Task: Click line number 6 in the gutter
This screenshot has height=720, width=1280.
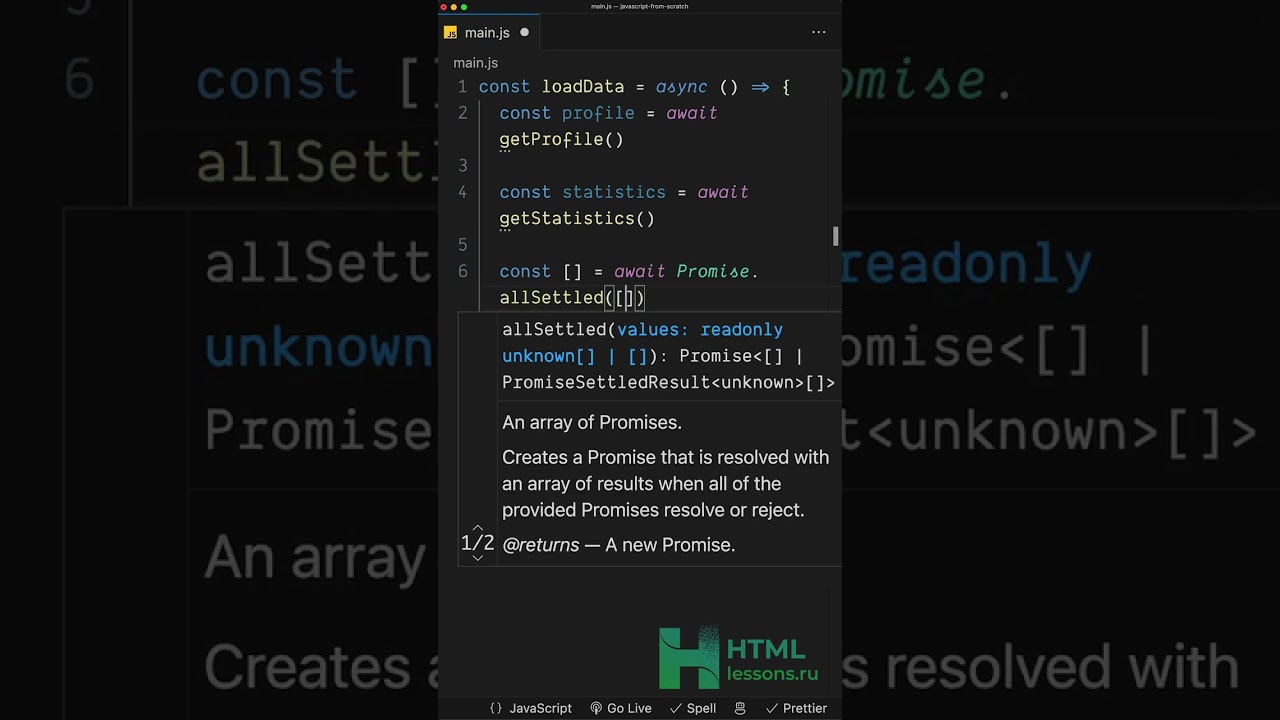Action: coord(462,271)
